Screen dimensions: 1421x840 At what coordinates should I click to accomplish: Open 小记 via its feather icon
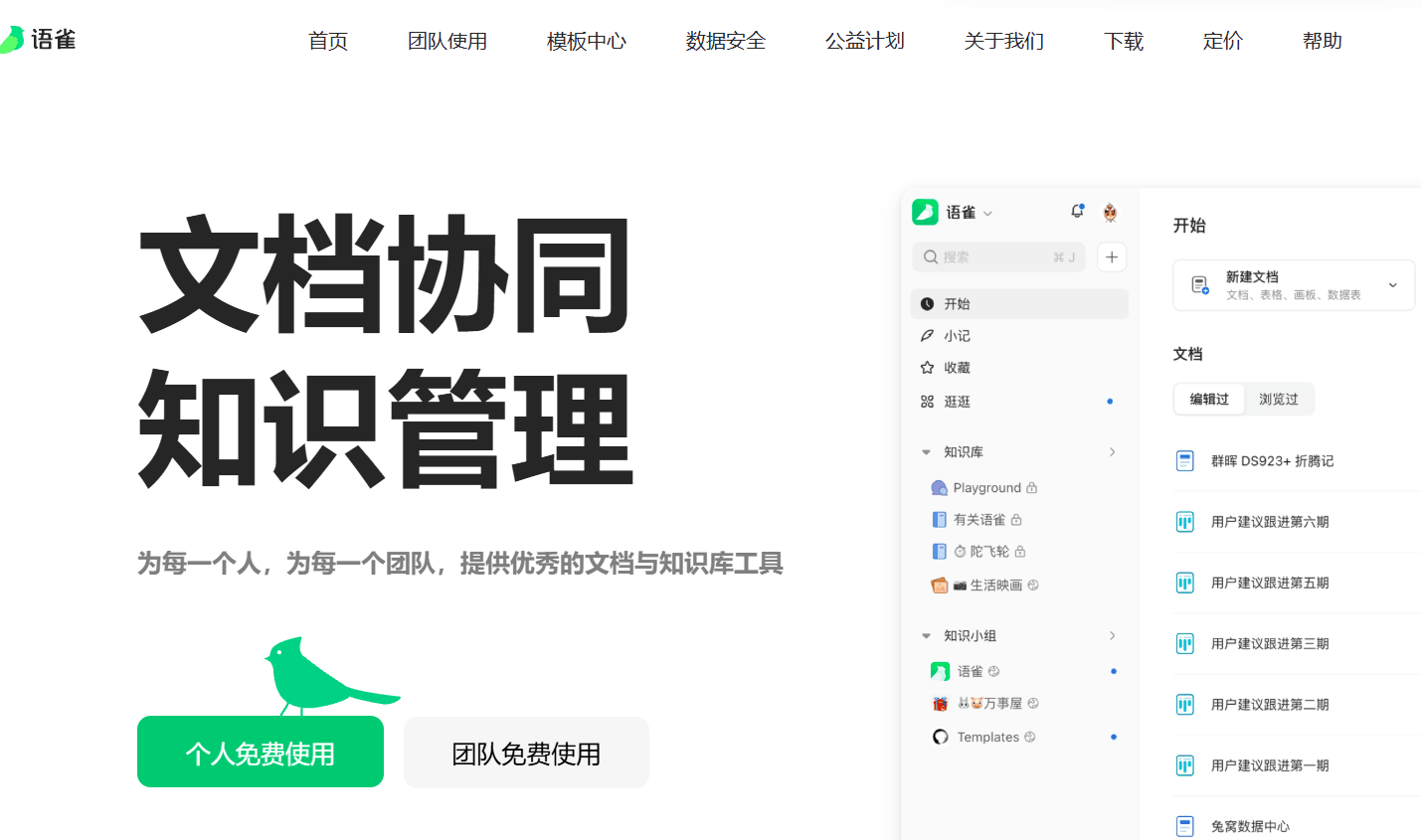(x=927, y=336)
